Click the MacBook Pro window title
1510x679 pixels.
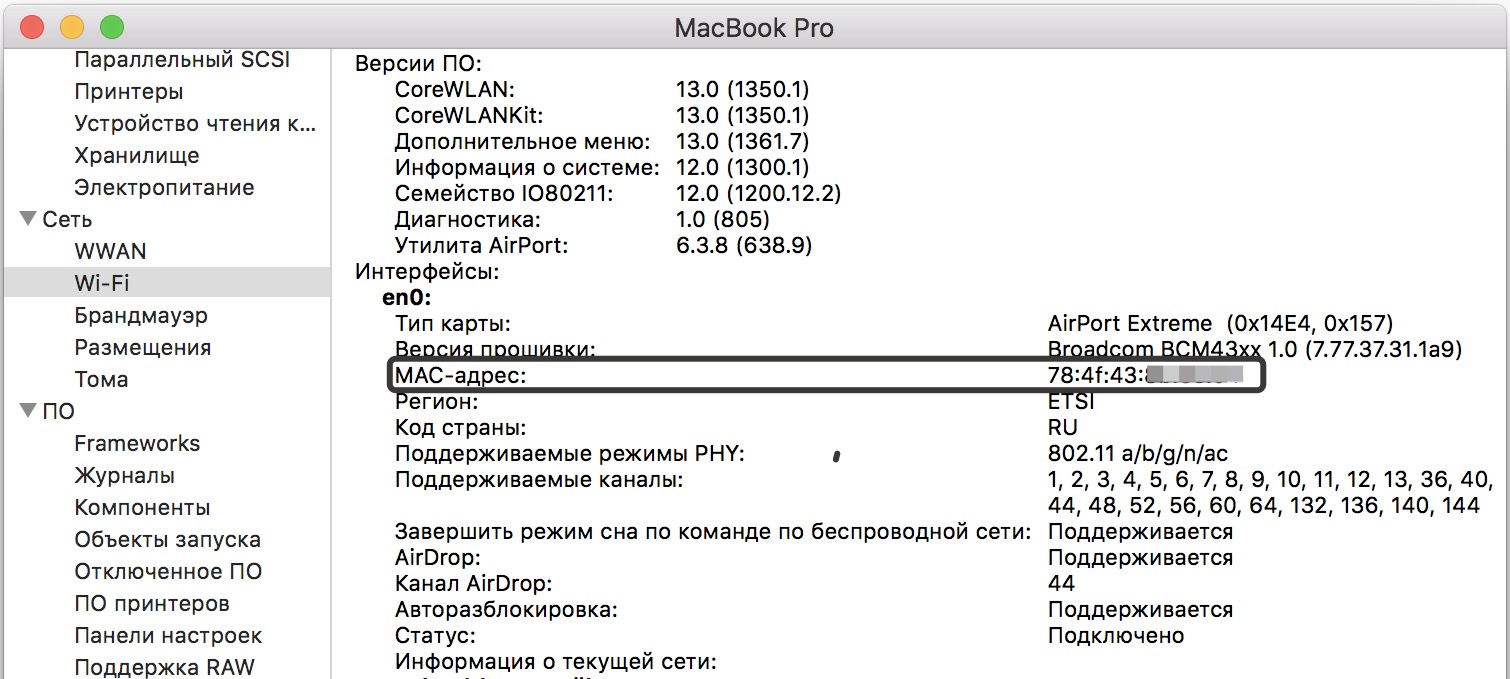tap(754, 27)
